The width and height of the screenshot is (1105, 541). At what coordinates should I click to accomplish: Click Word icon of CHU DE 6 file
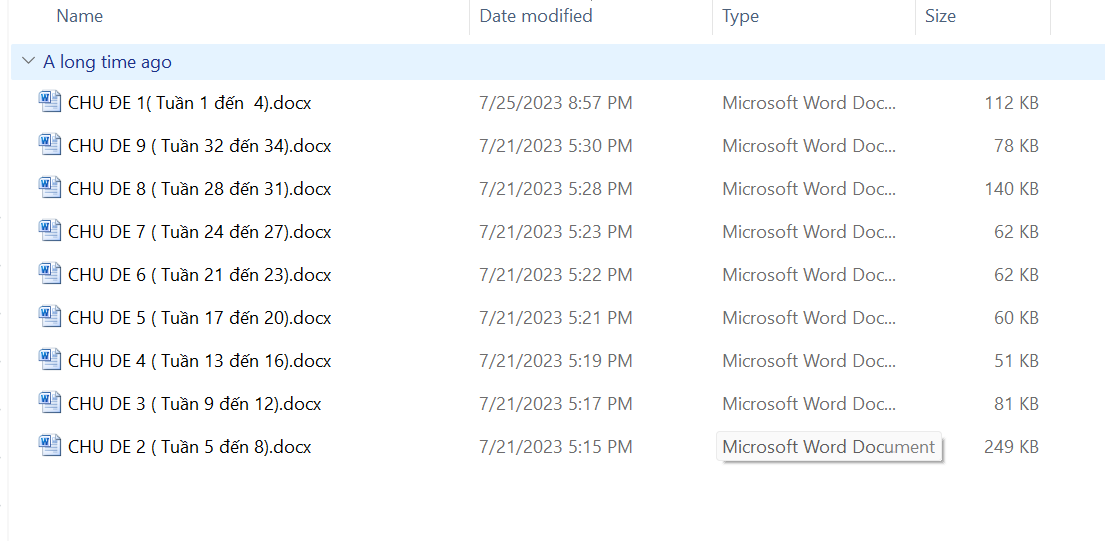pos(50,273)
